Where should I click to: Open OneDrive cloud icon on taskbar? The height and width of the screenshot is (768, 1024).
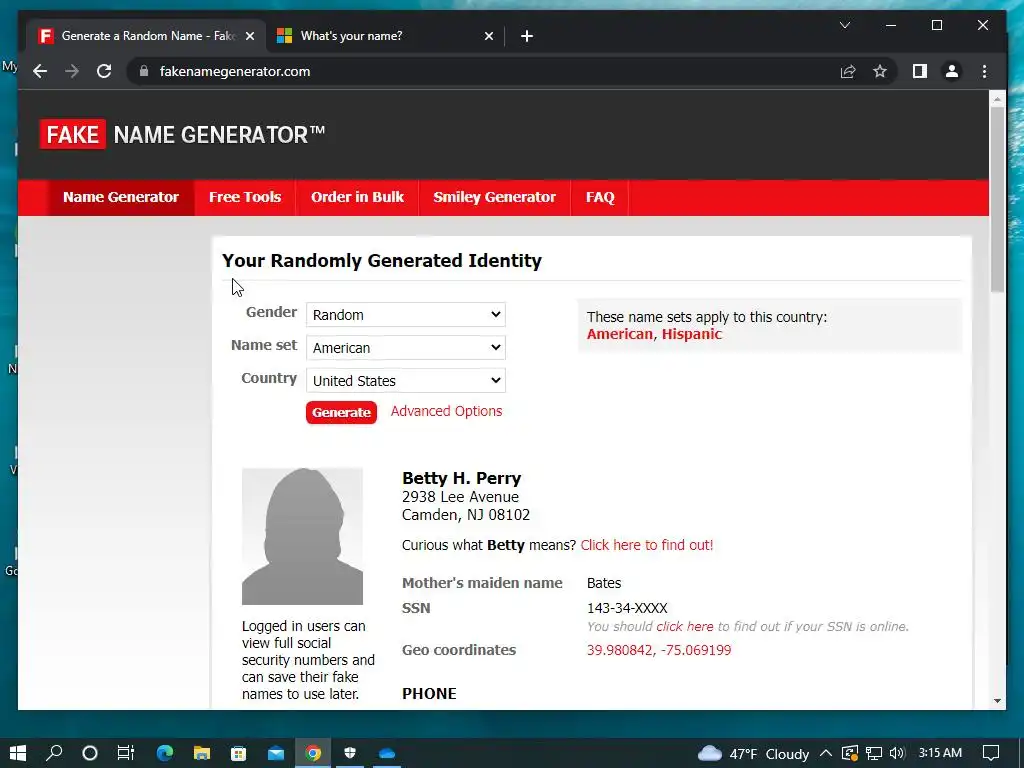[387, 753]
